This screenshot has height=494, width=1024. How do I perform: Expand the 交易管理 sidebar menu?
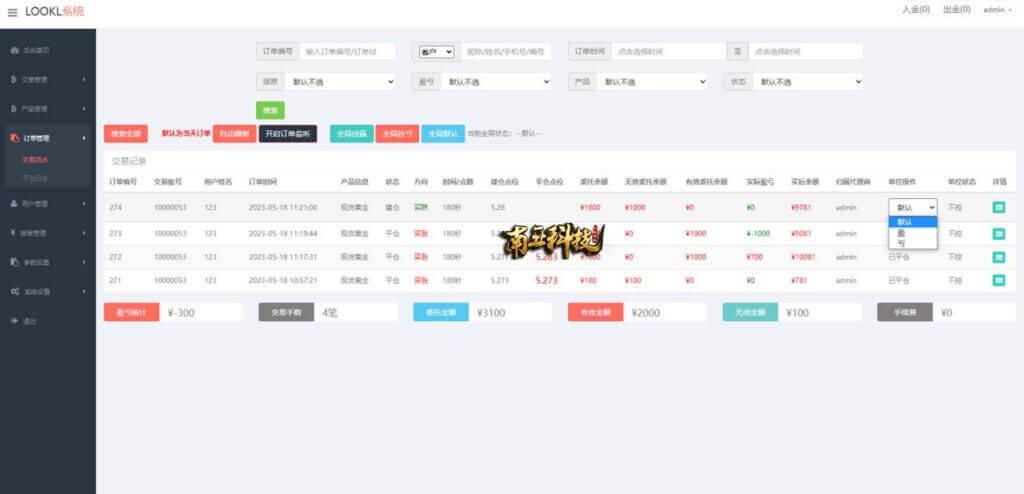(48, 79)
